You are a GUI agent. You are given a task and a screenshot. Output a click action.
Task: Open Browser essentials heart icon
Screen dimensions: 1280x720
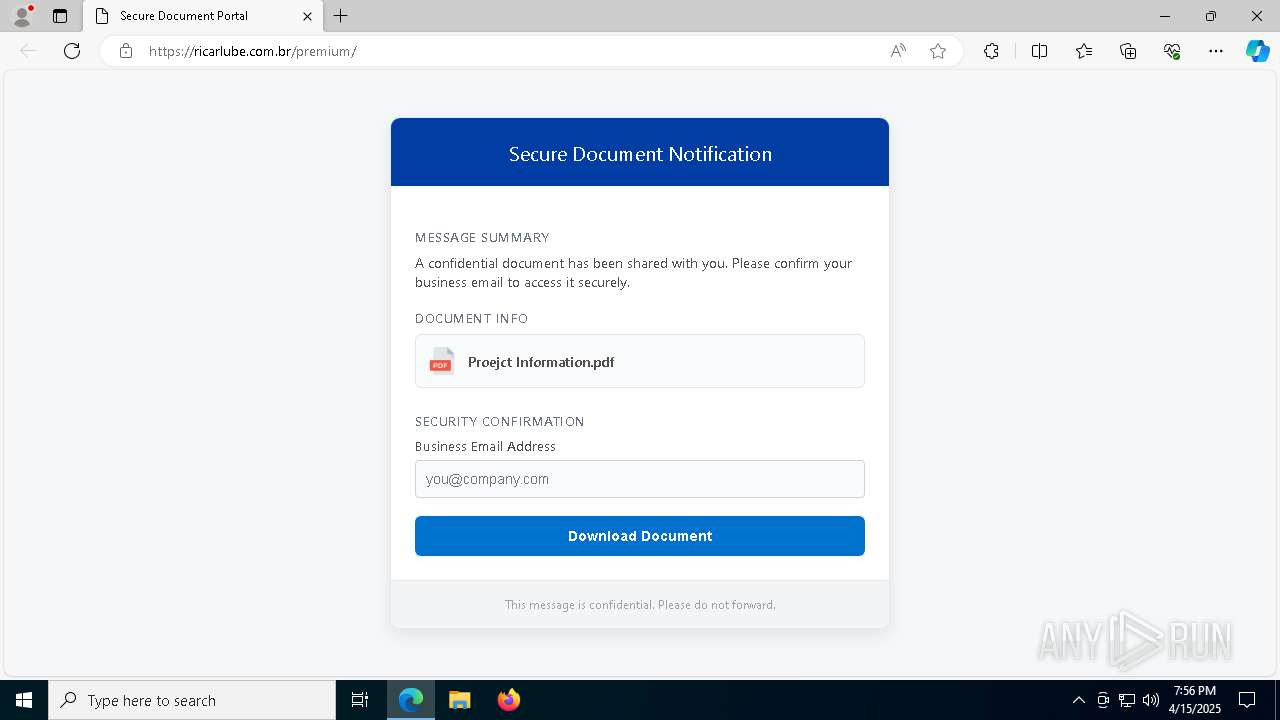pyautogui.click(x=1172, y=51)
